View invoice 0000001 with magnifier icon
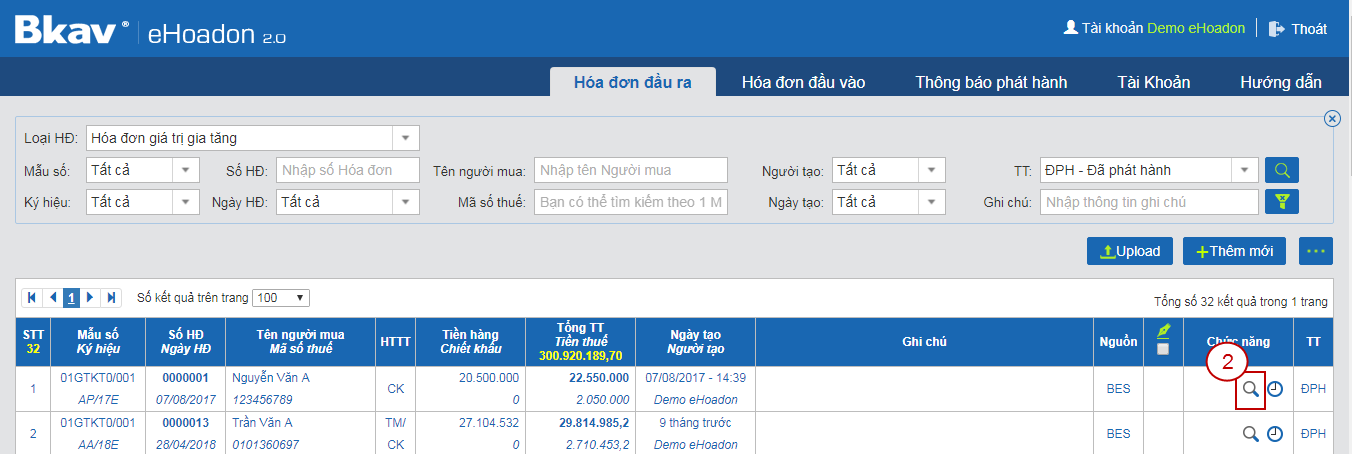The width and height of the screenshot is (1352, 454). click(1250, 389)
